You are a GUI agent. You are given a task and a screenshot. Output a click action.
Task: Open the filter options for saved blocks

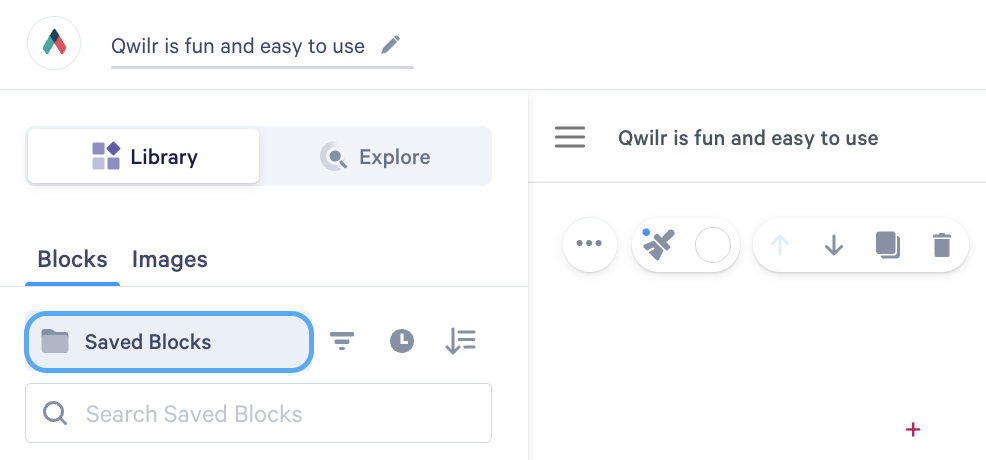(342, 341)
